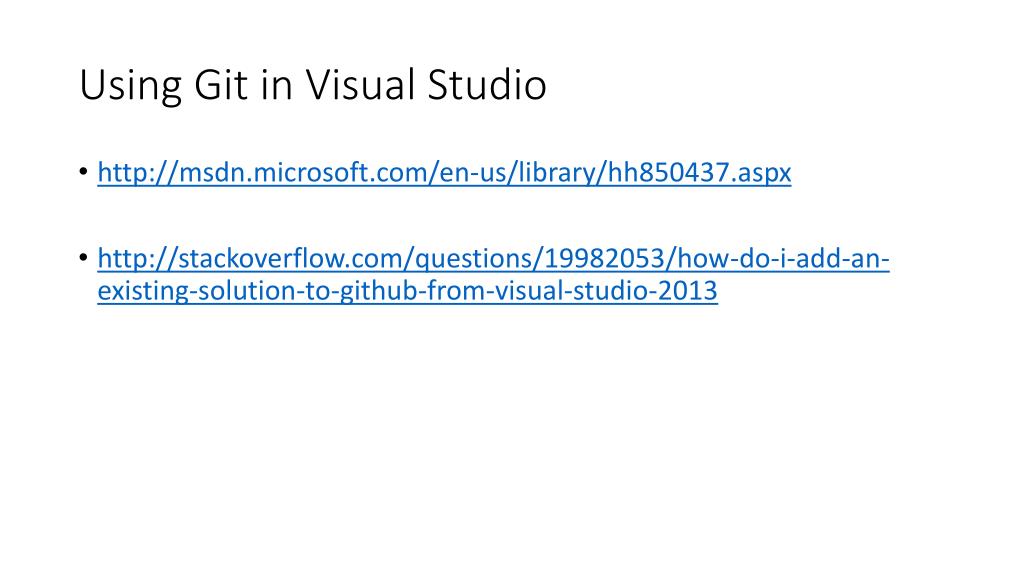Open the msdn.microsoft.com library link
1024x576 pixels.
click(444, 172)
